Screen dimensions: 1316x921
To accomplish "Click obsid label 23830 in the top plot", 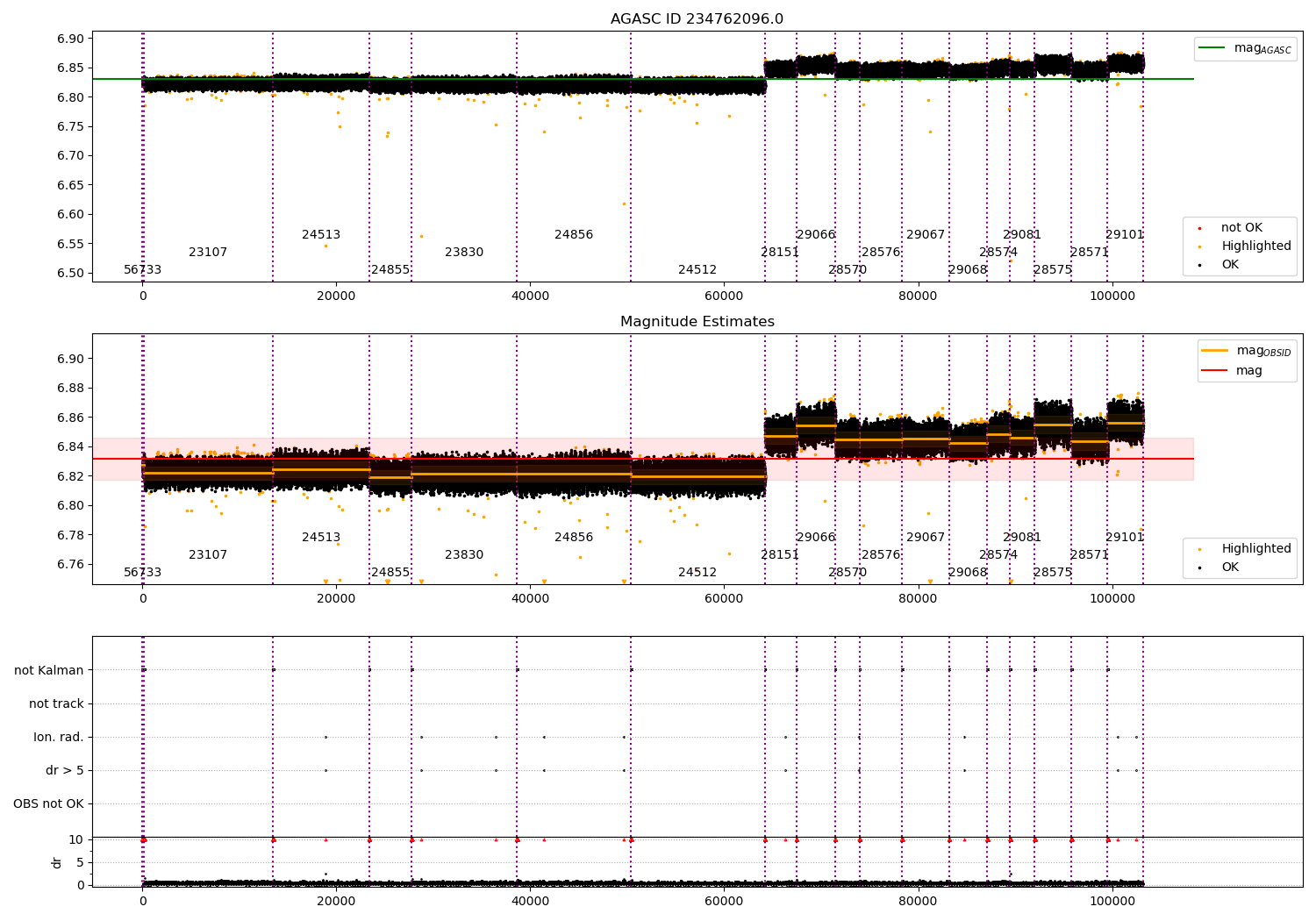I will pyautogui.click(x=464, y=253).
